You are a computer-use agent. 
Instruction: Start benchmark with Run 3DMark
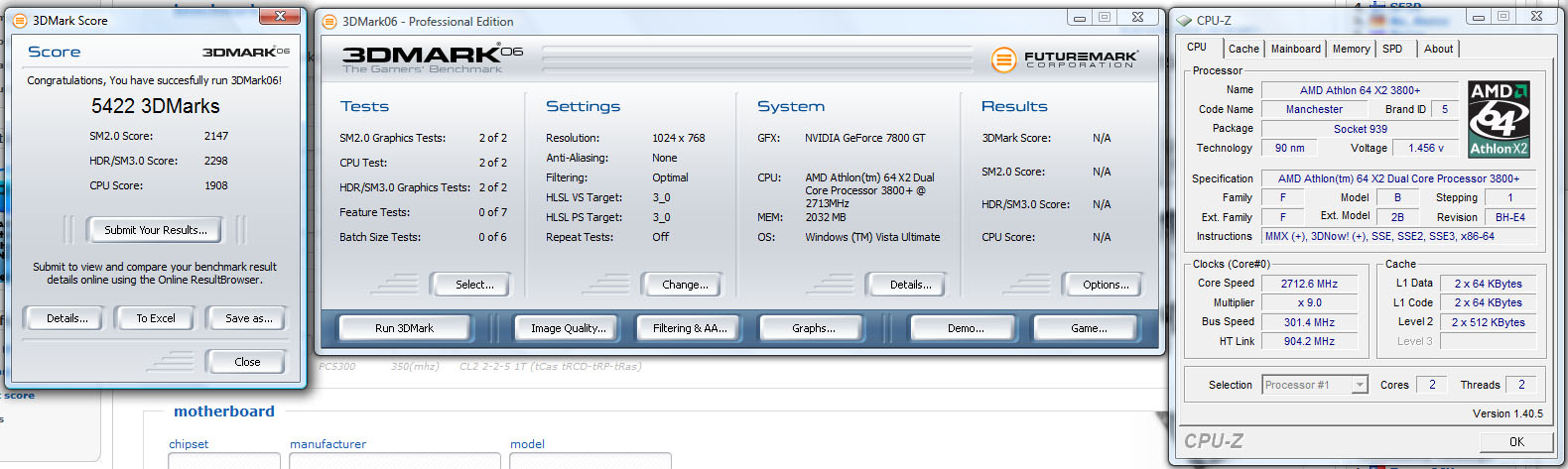pyautogui.click(x=404, y=328)
